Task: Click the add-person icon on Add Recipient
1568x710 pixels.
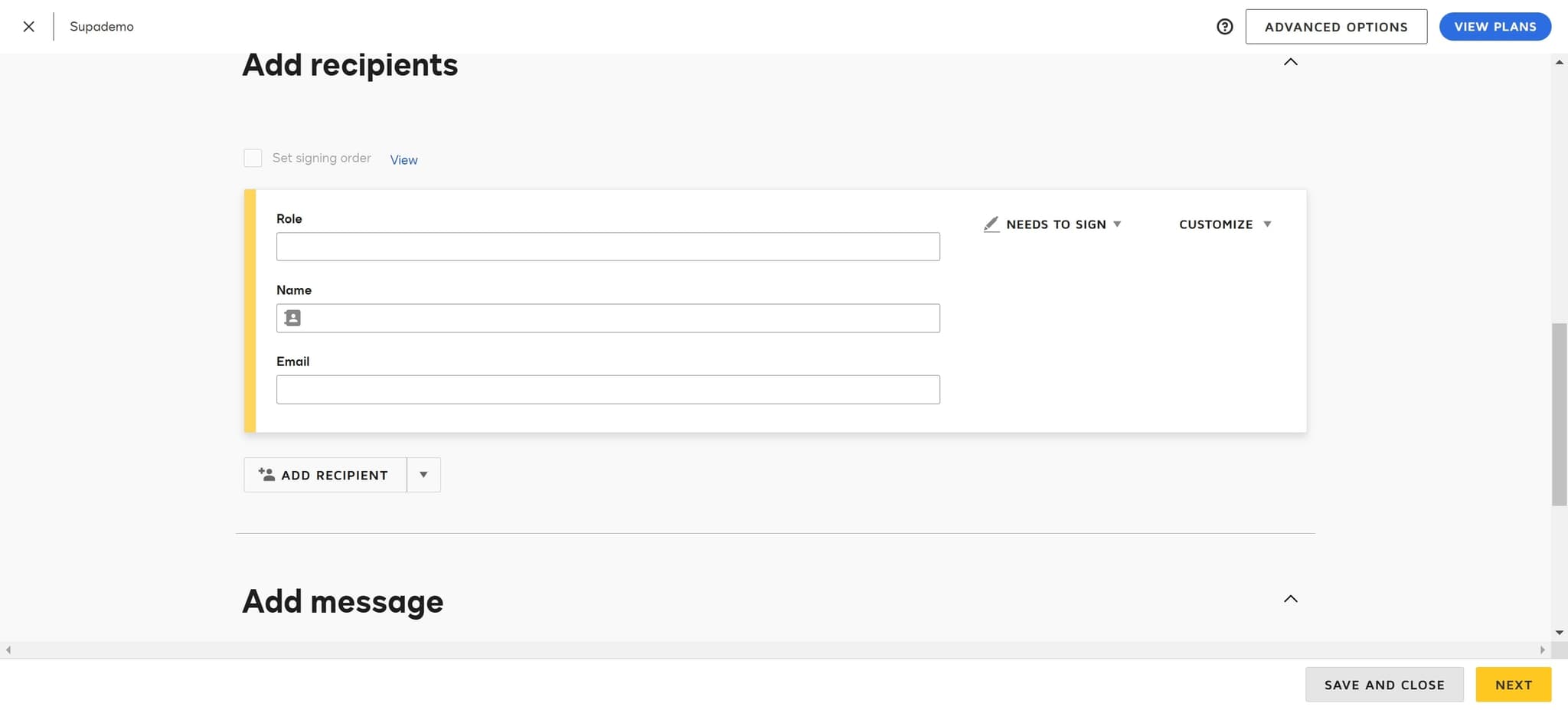Action: point(266,475)
